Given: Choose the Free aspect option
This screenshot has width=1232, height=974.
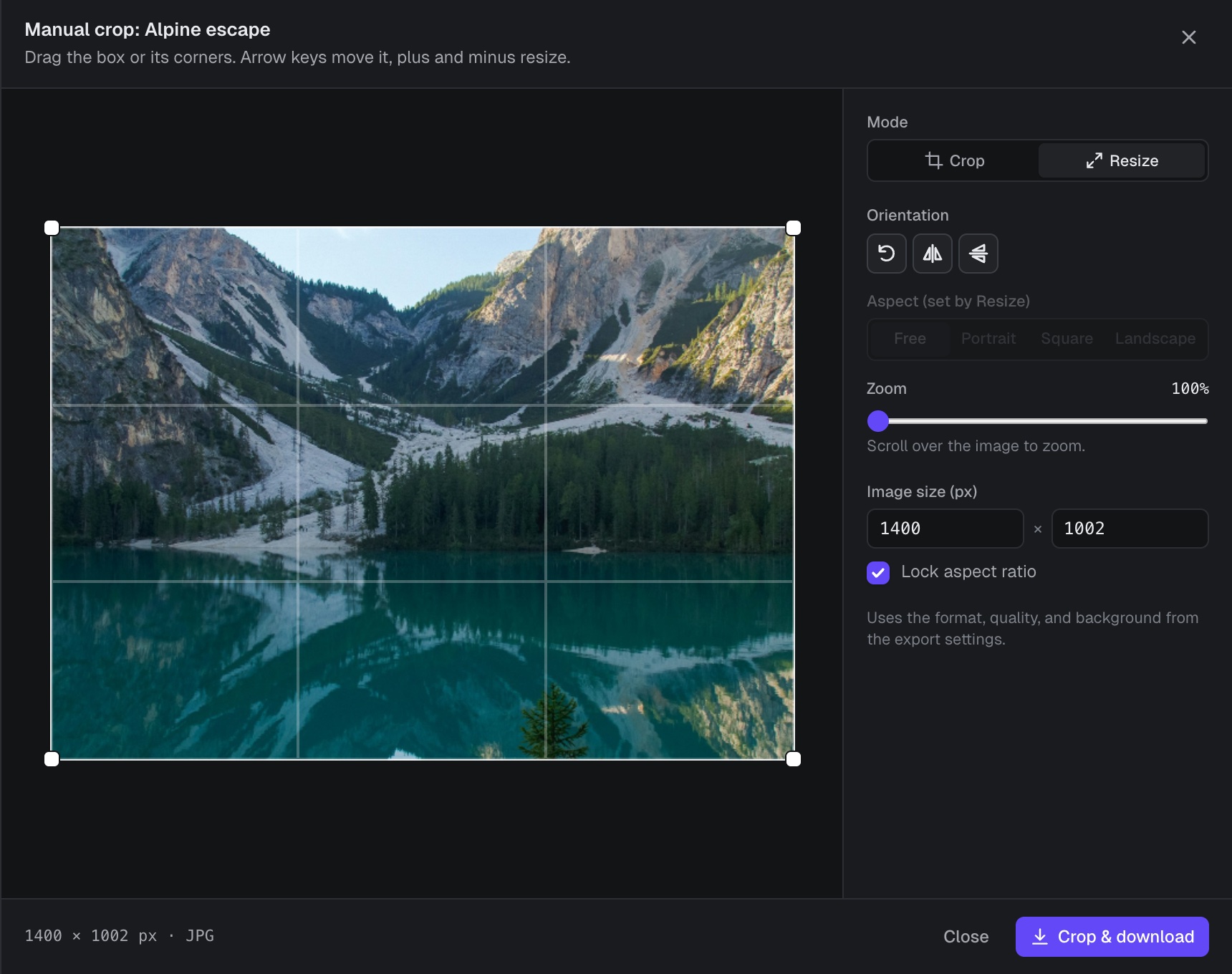Looking at the screenshot, I should click(910, 339).
